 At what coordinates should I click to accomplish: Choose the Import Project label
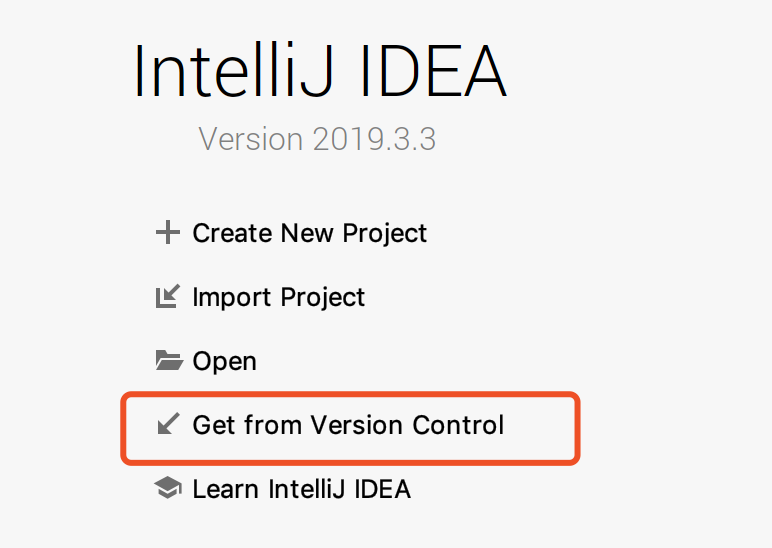(x=279, y=297)
